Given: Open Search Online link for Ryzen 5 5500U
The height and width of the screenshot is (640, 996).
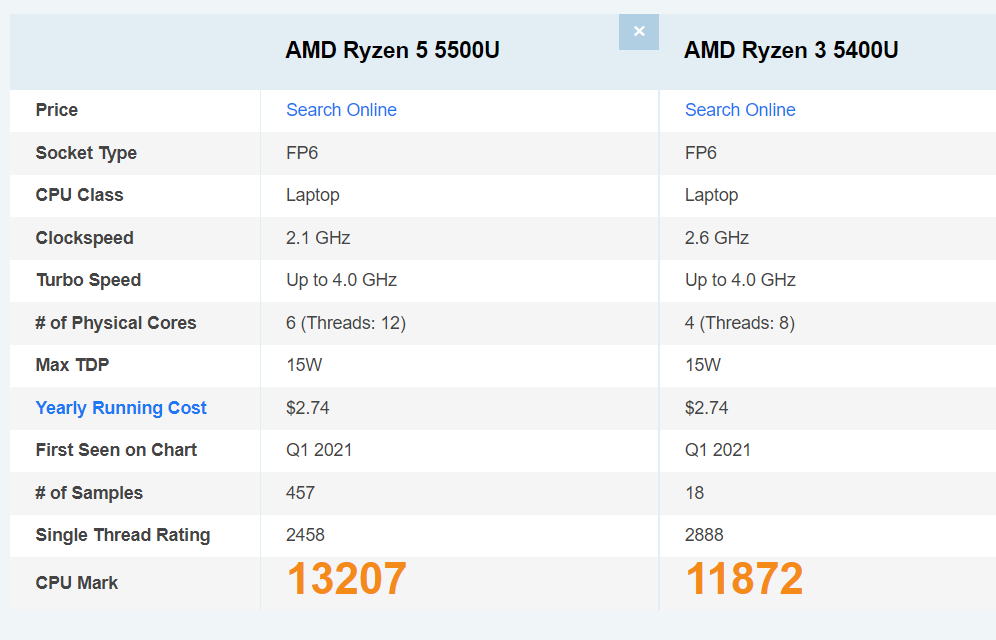Looking at the screenshot, I should coord(341,110).
